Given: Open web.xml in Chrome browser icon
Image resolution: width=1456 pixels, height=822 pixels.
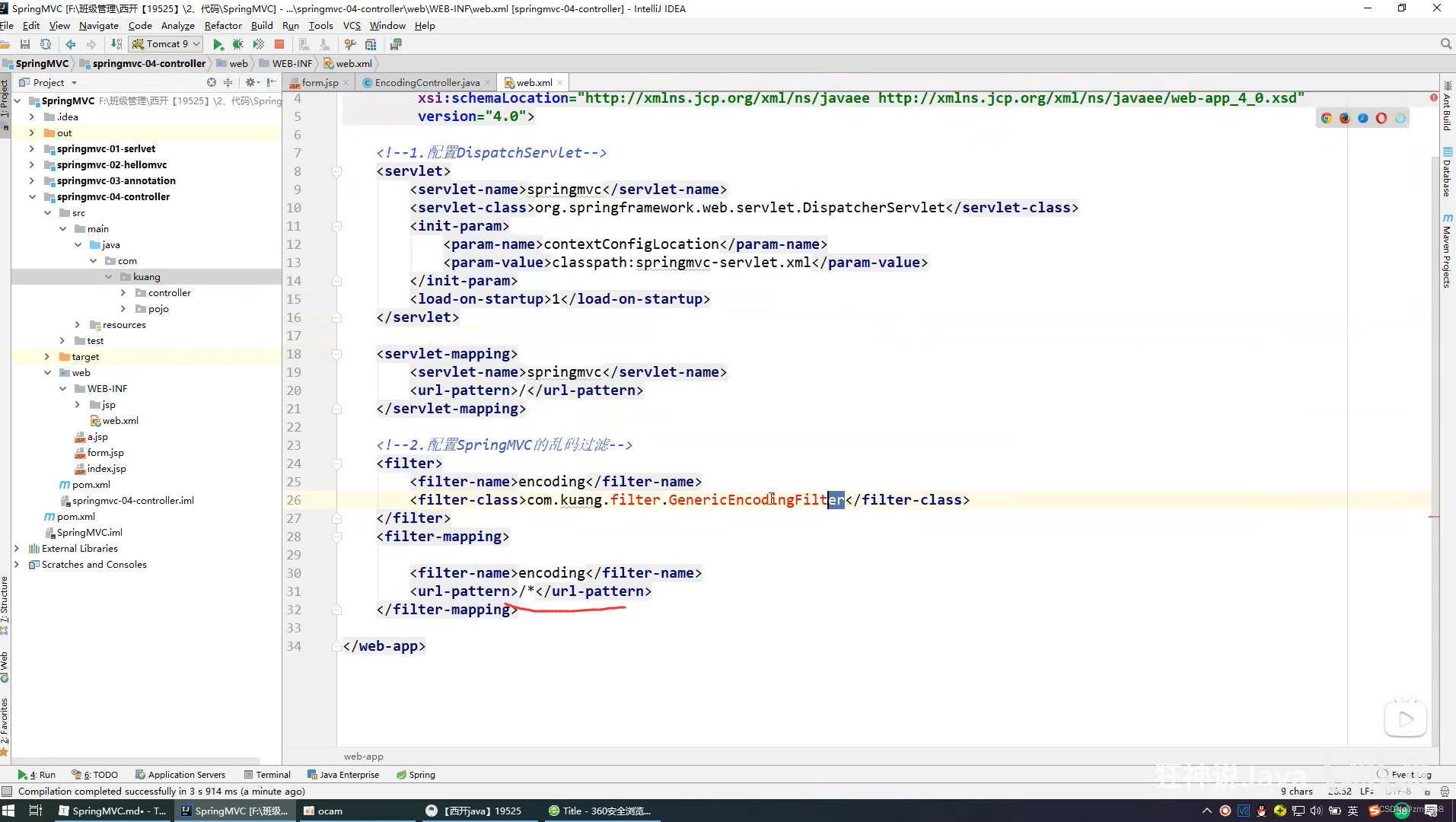Looking at the screenshot, I should (x=1327, y=118).
